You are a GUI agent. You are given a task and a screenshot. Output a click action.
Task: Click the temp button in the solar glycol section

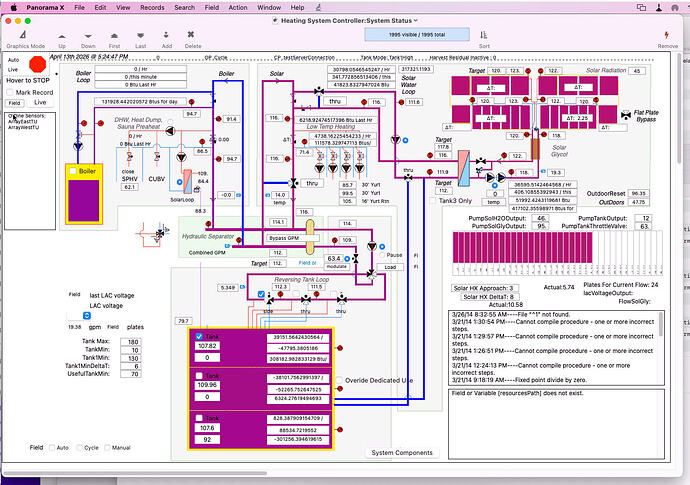point(494,202)
